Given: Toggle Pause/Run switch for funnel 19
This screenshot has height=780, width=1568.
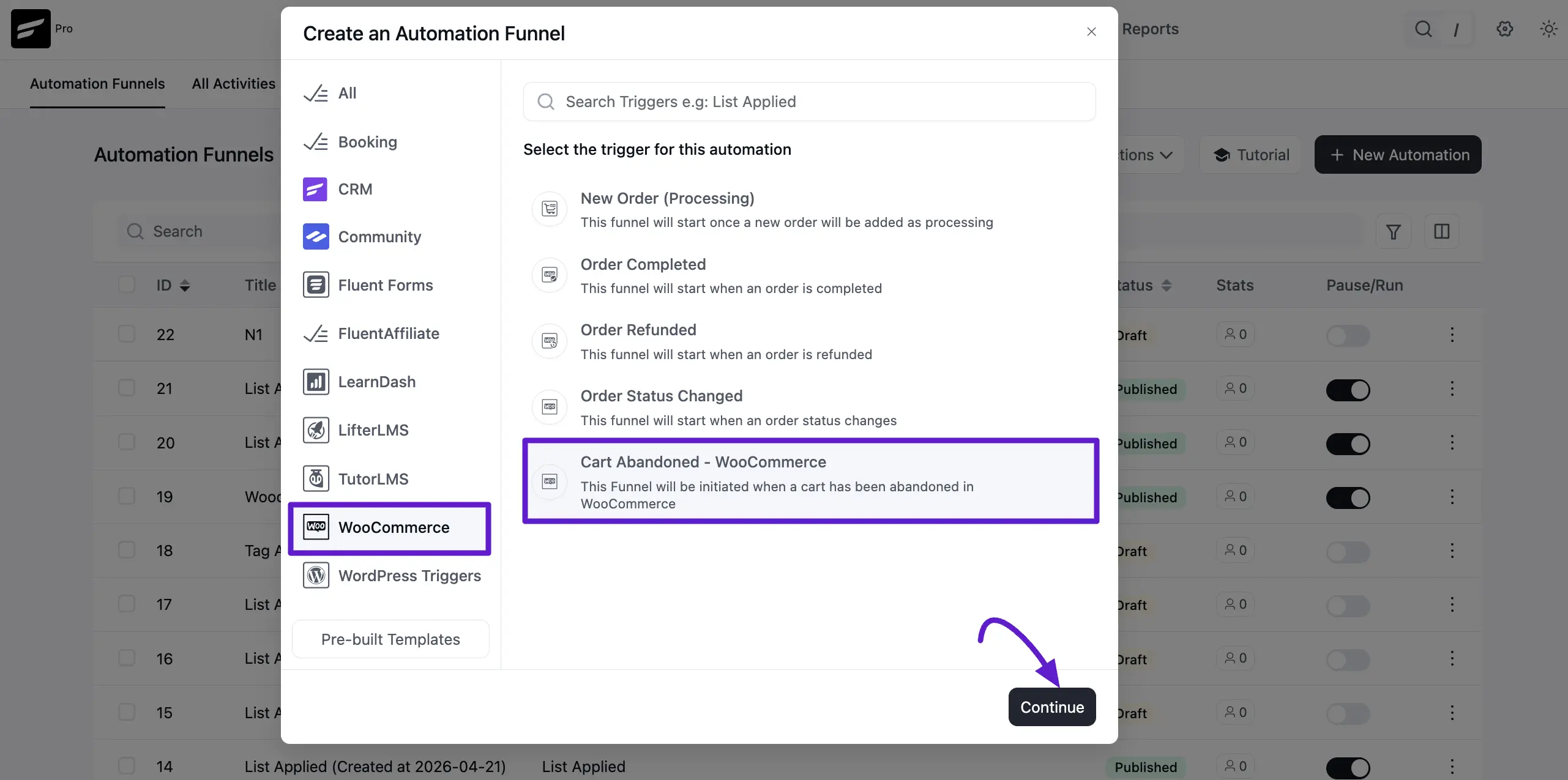Looking at the screenshot, I should pos(1348,497).
